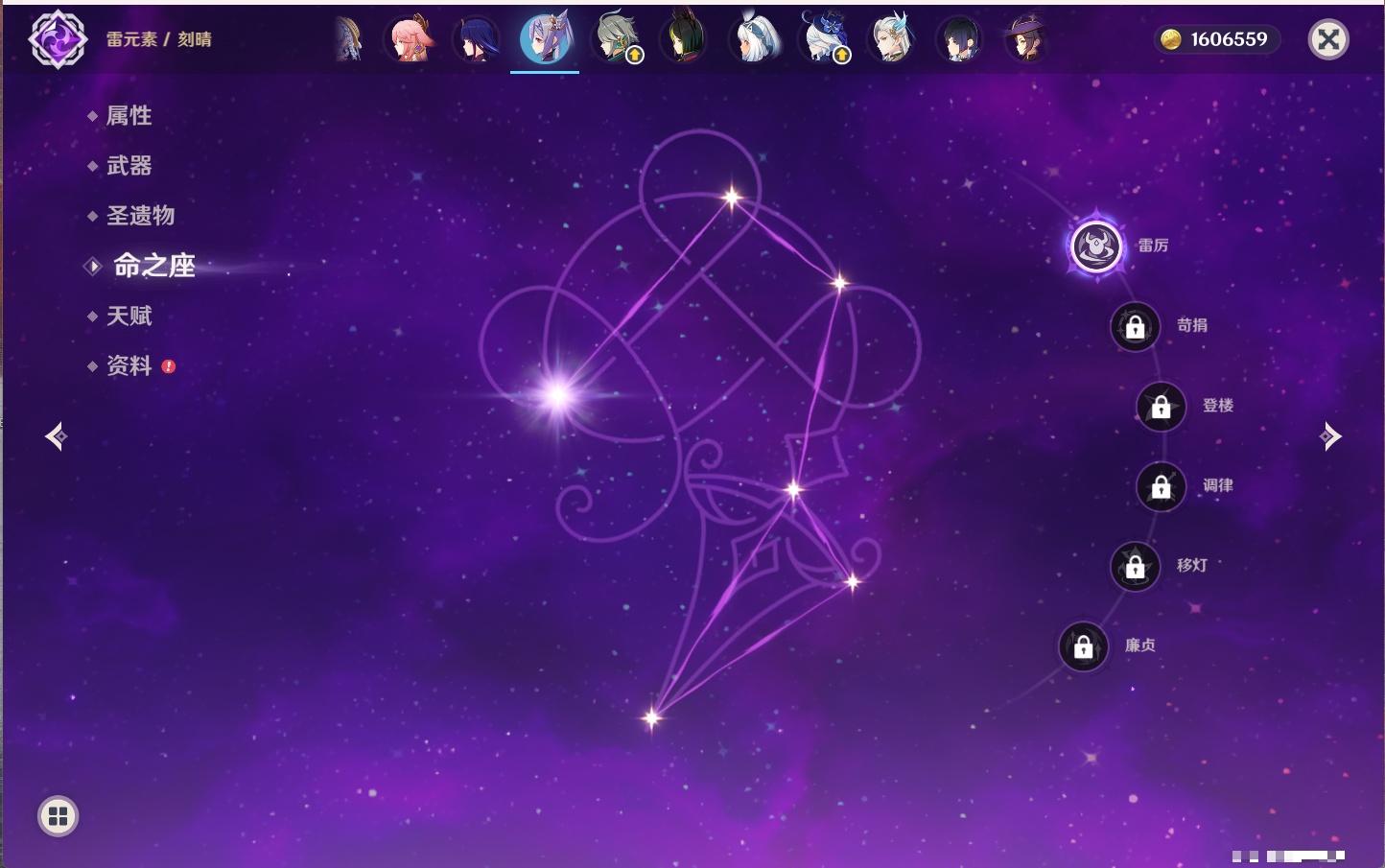Select the highlighted 刻晴 avatar with lavender hair
The height and width of the screenshot is (868, 1385).
(545, 39)
